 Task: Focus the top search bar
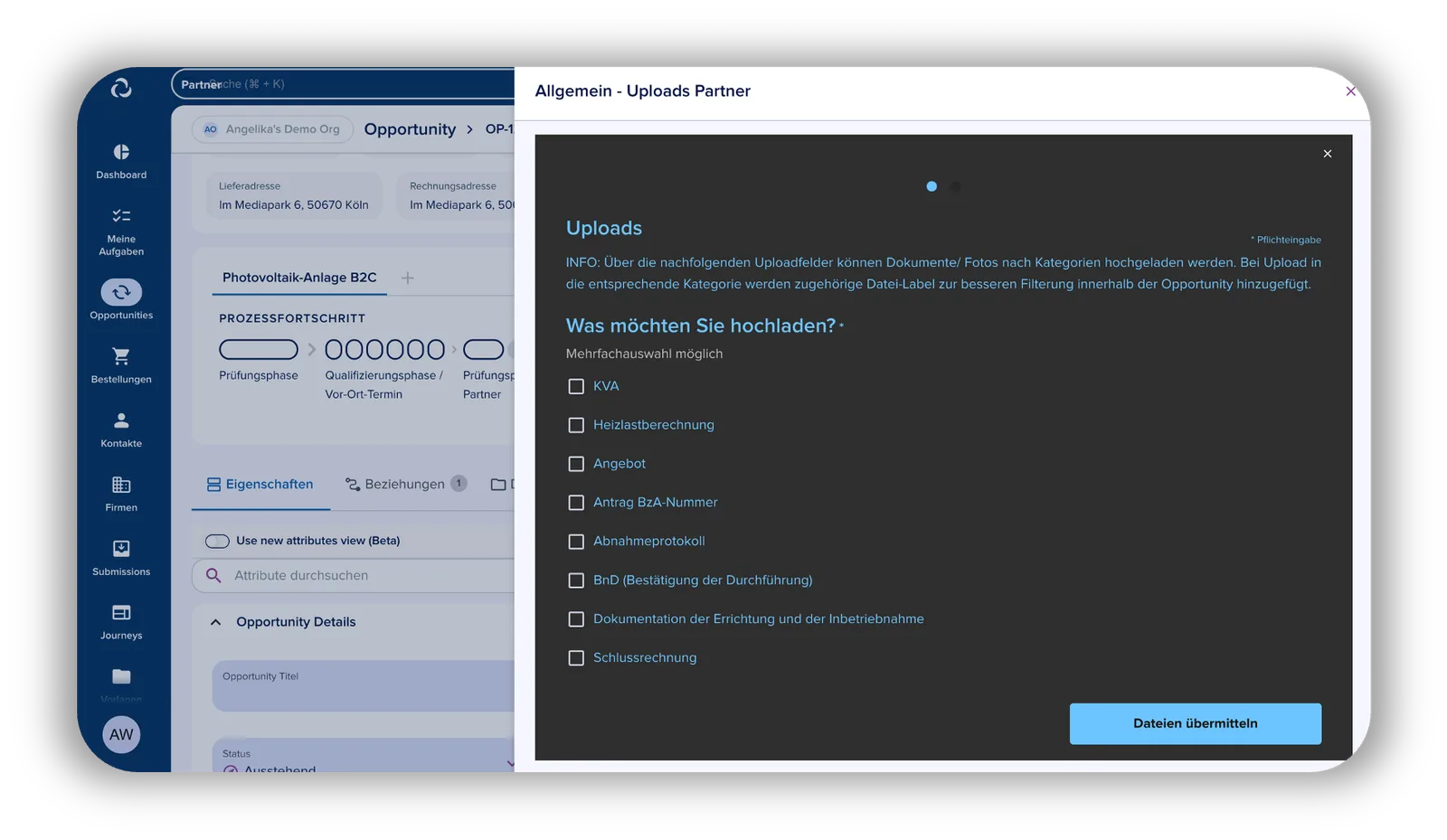344,84
